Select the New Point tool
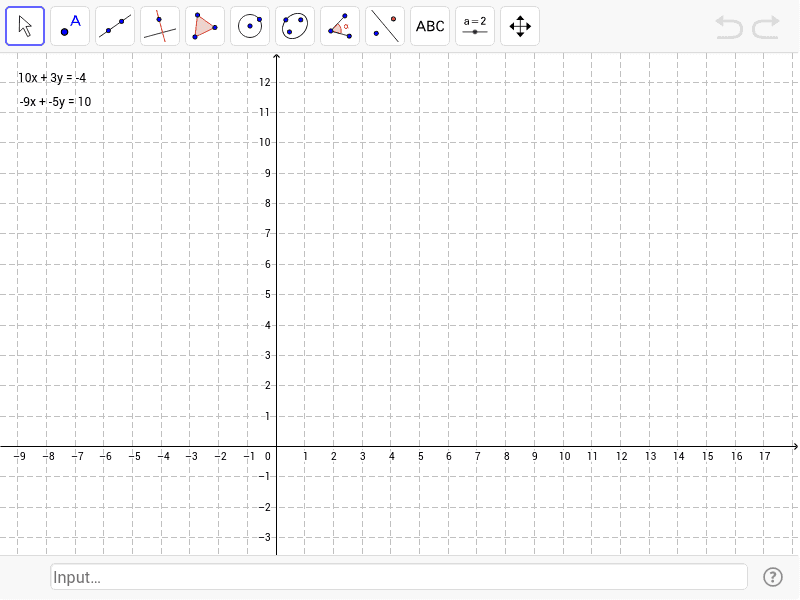This screenshot has height=600, width=800. click(x=69, y=25)
